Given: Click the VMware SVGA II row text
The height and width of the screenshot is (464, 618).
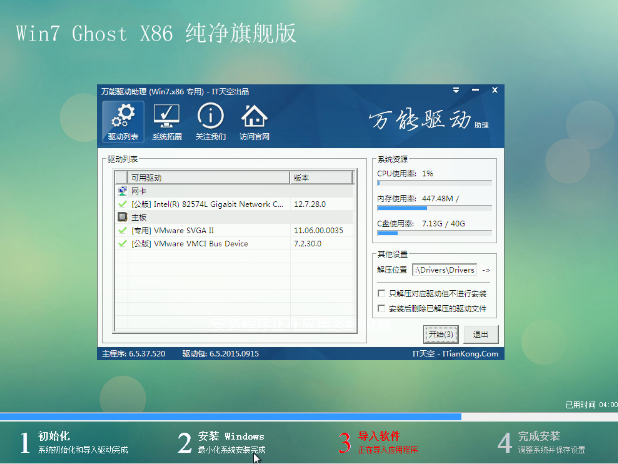Looking at the screenshot, I should click(x=172, y=230).
